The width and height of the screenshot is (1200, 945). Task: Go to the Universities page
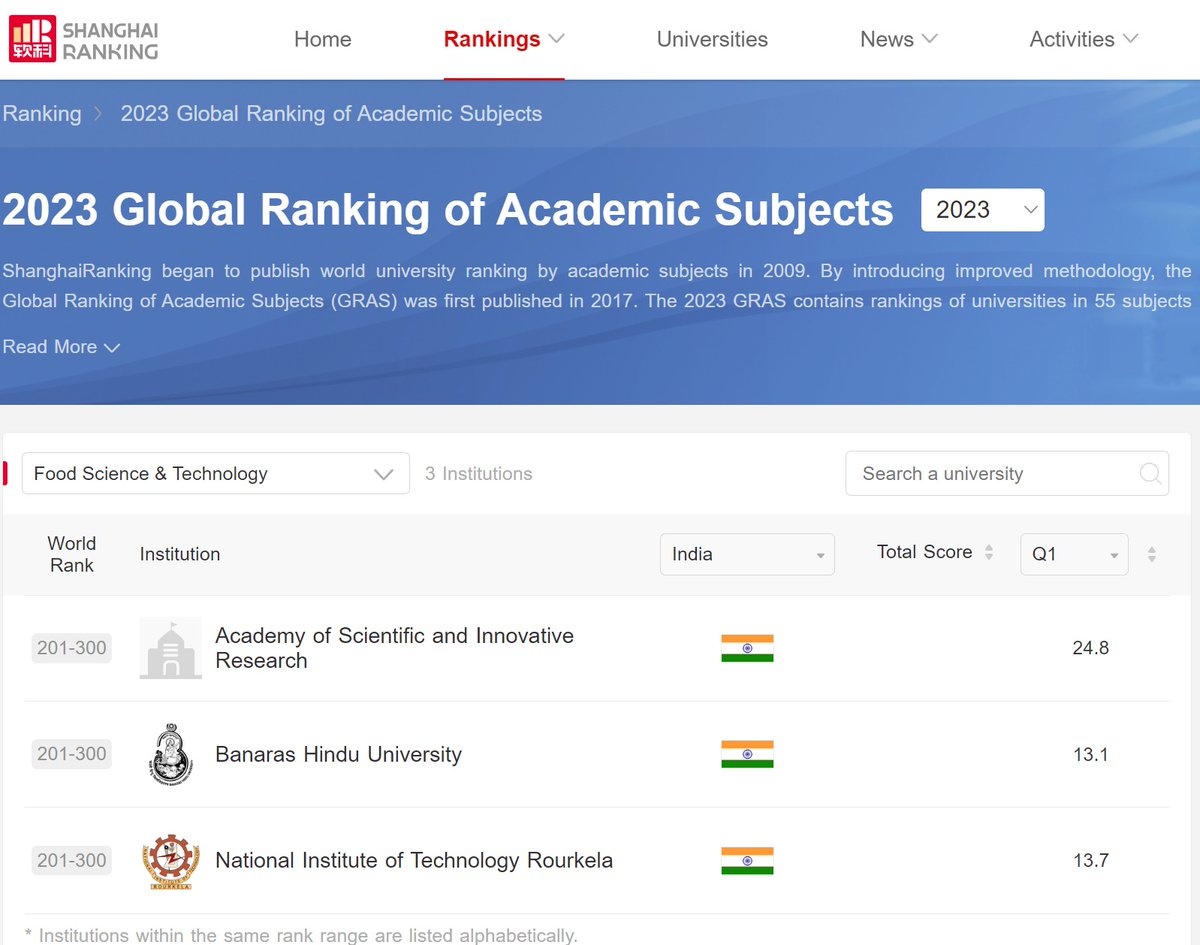click(x=712, y=40)
